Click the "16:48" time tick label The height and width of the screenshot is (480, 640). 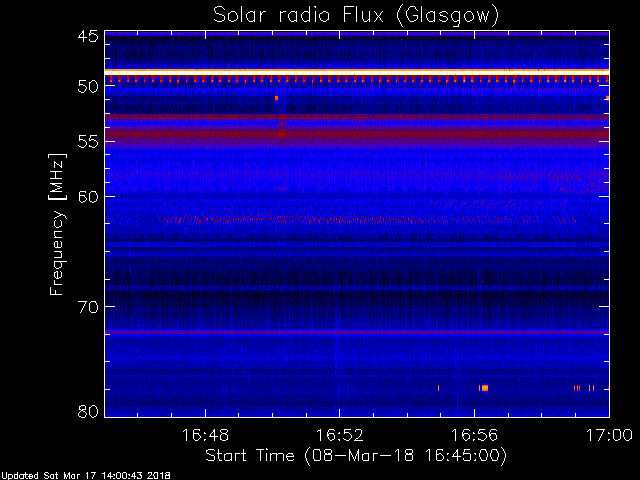click(x=205, y=435)
